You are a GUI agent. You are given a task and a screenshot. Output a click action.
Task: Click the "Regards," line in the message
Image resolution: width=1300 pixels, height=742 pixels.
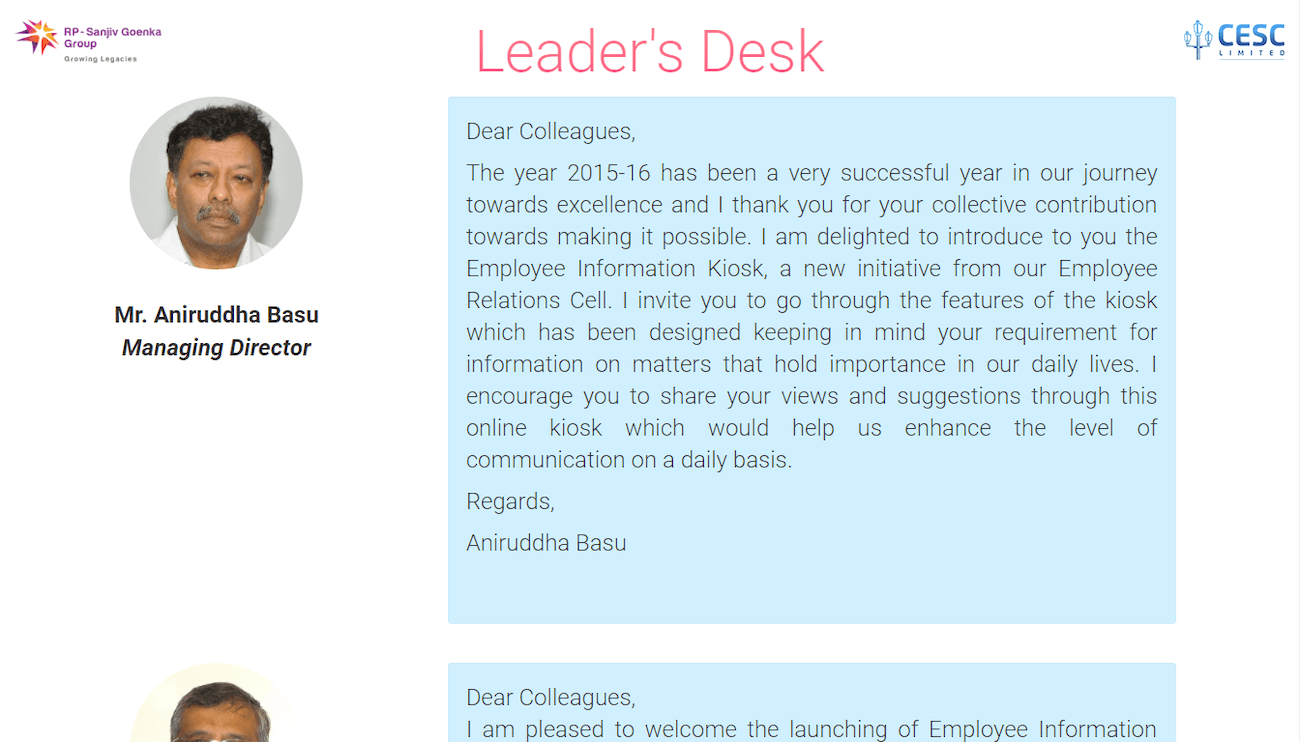pyautogui.click(x=510, y=501)
